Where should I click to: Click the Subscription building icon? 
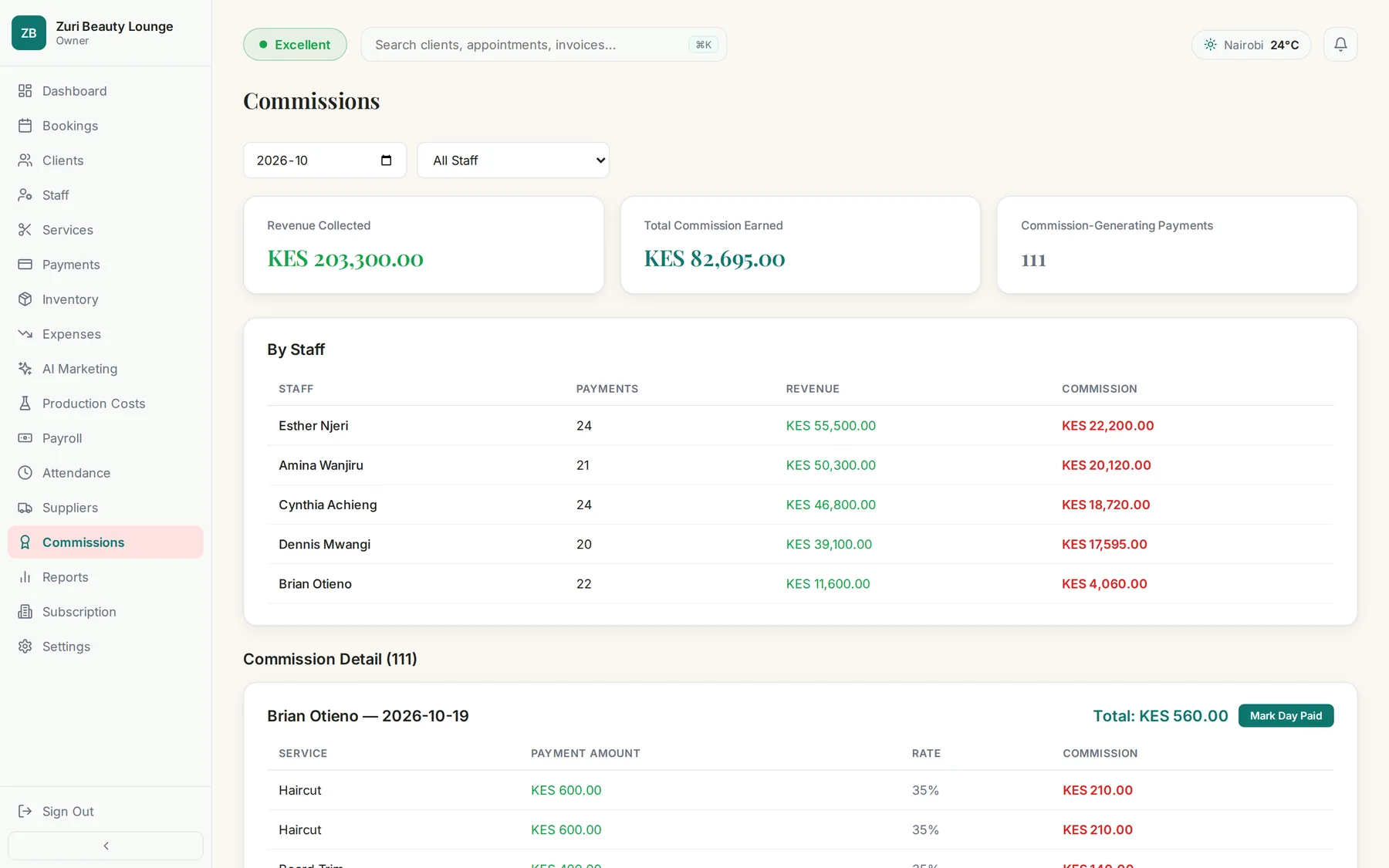[x=25, y=612]
